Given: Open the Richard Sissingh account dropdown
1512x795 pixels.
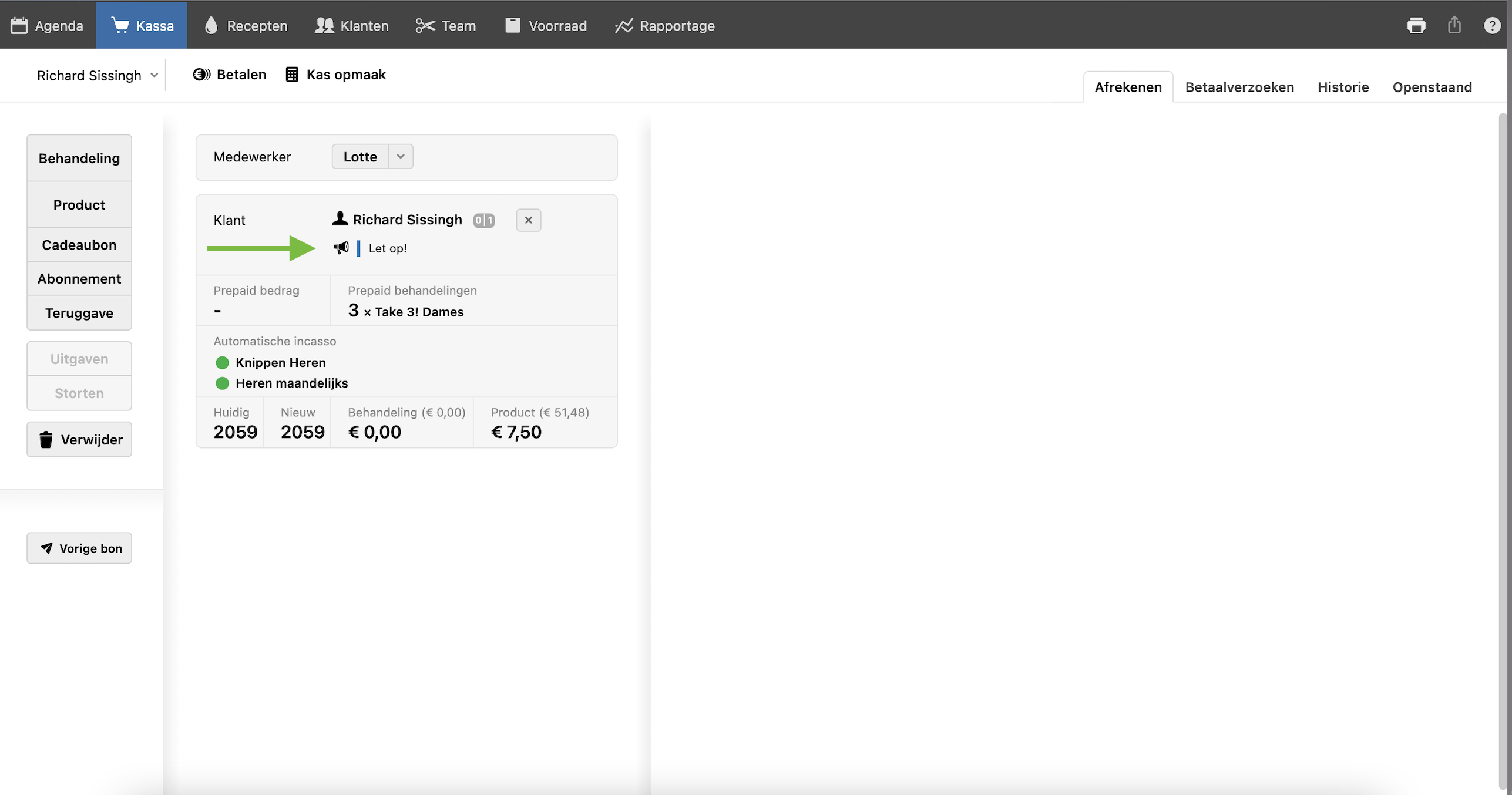Looking at the screenshot, I should 97,75.
